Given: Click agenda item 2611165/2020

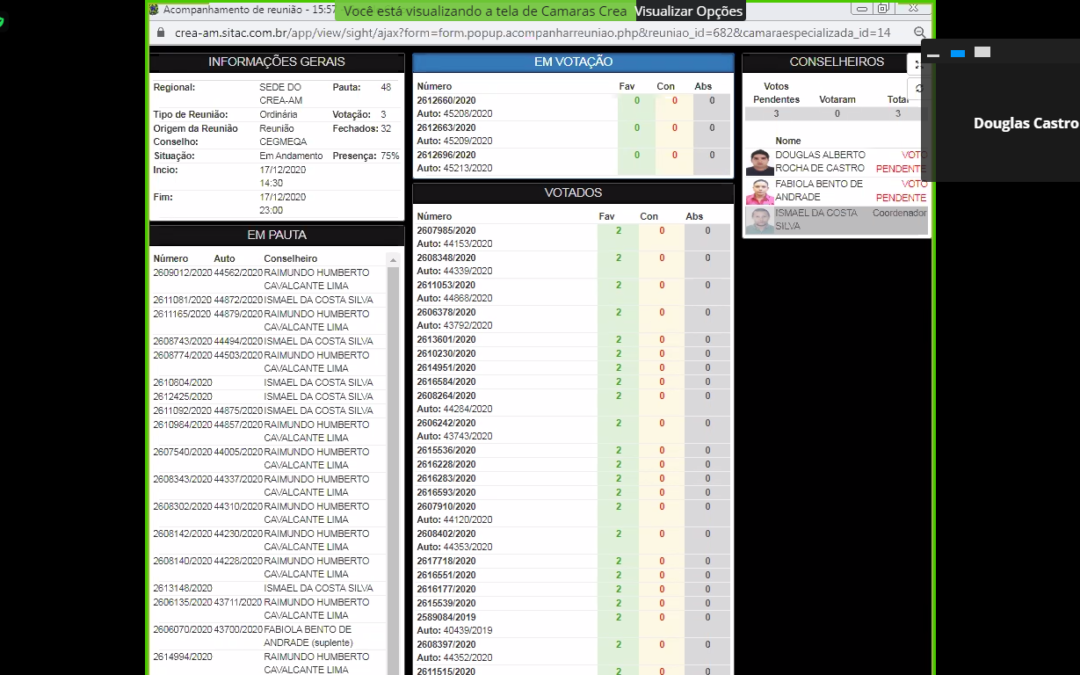Looking at the screenshot, I should 183,314.
